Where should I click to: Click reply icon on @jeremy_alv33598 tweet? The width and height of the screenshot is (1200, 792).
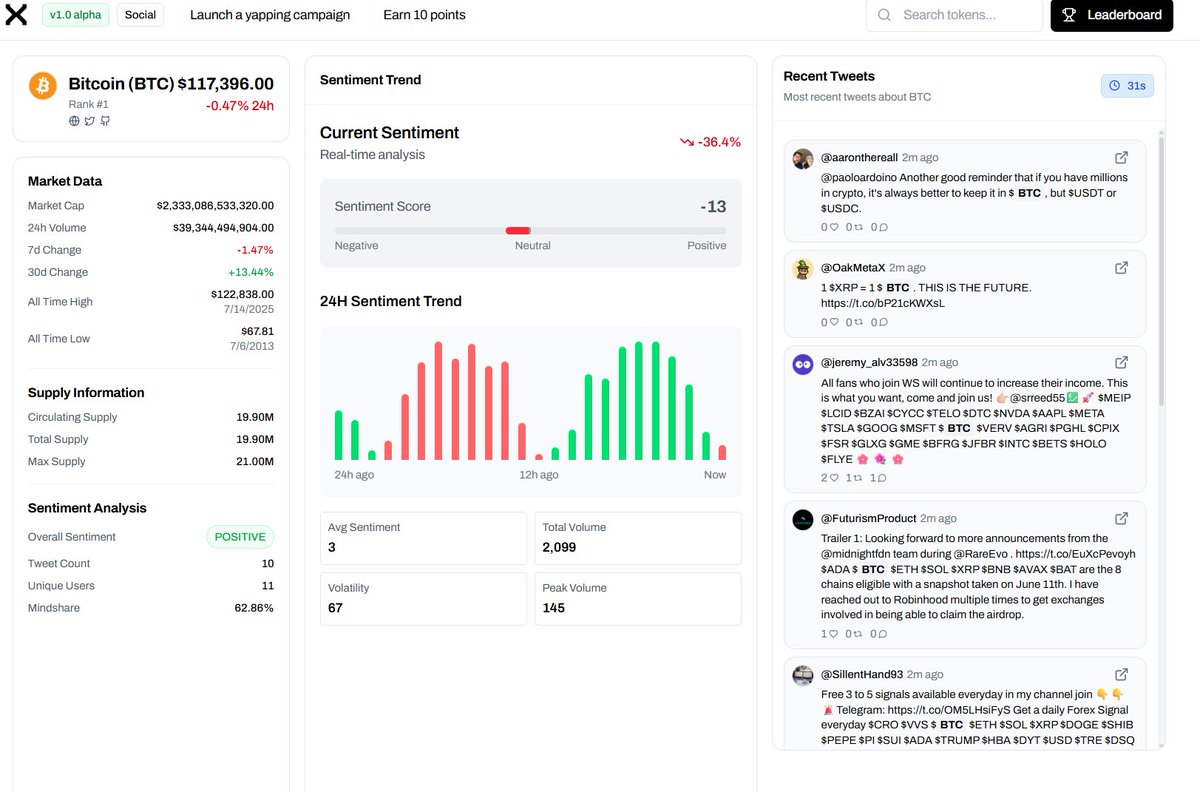pos(883,478)
